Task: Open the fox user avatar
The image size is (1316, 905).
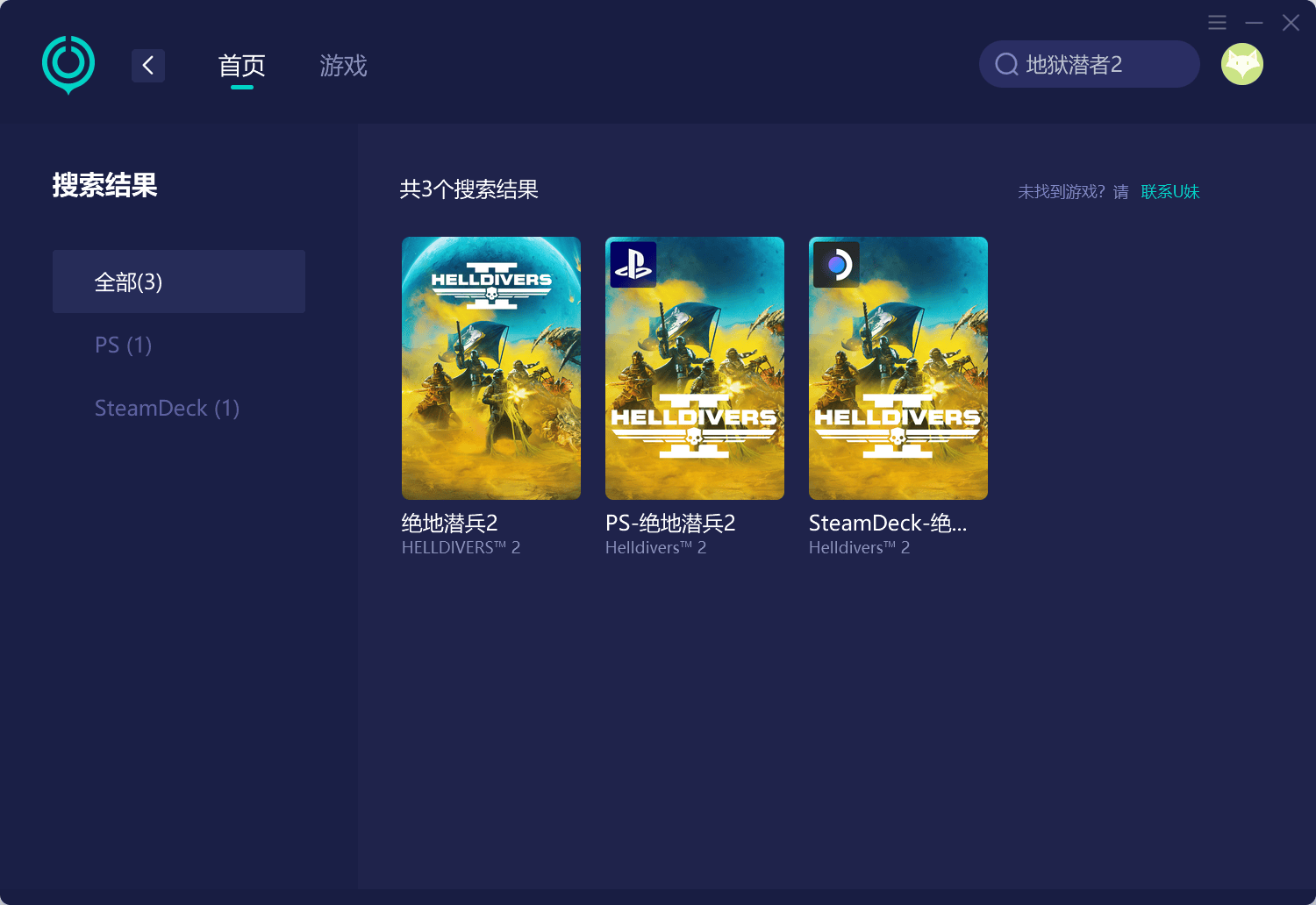Action: click(x=1242, y=64)
